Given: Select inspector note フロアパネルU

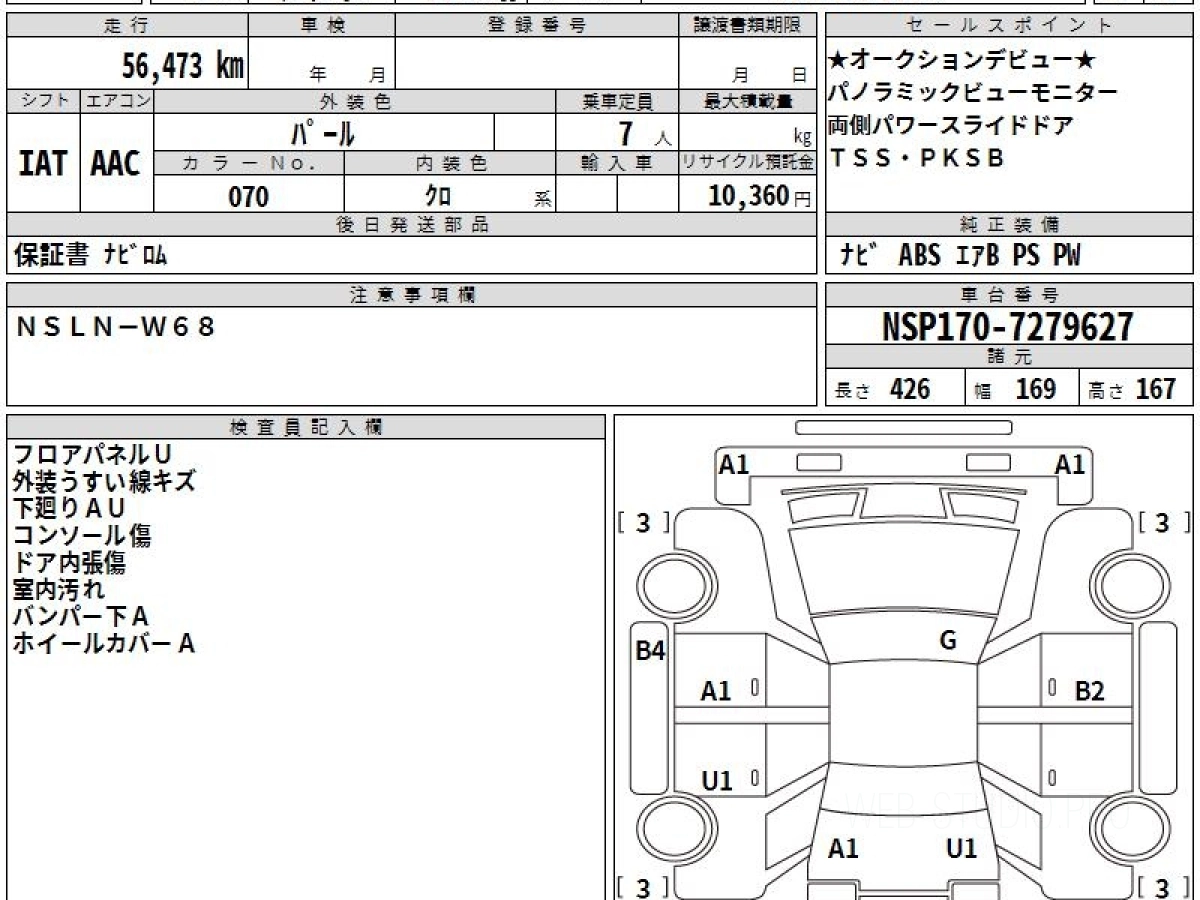Looking at the screenshot, I should [92, 454].
